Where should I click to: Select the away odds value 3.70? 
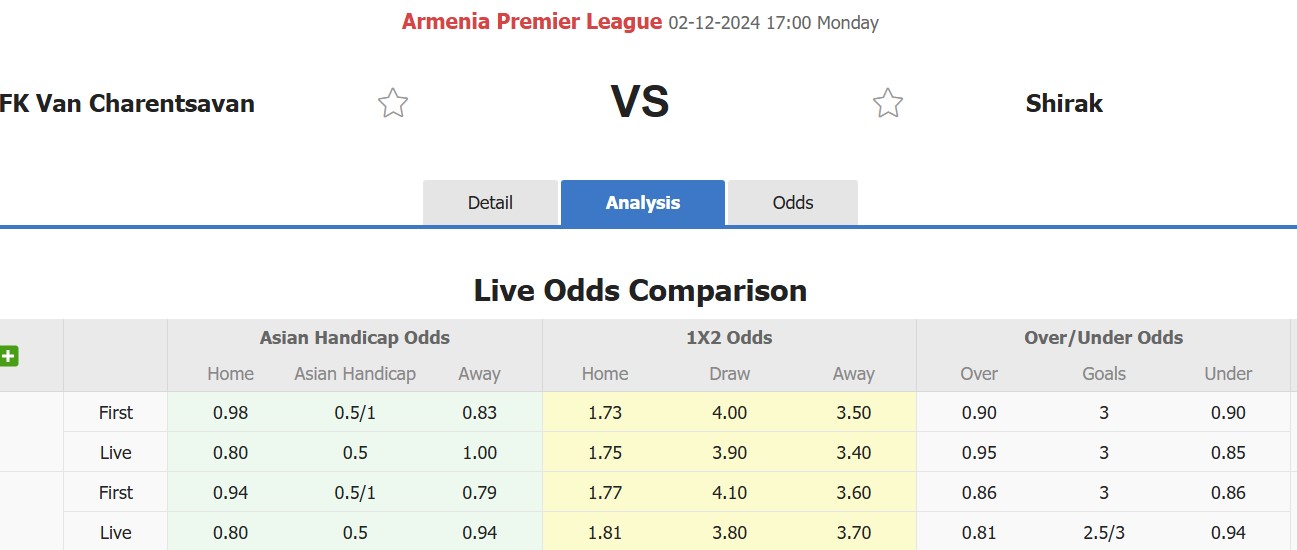tap(854, 532)
